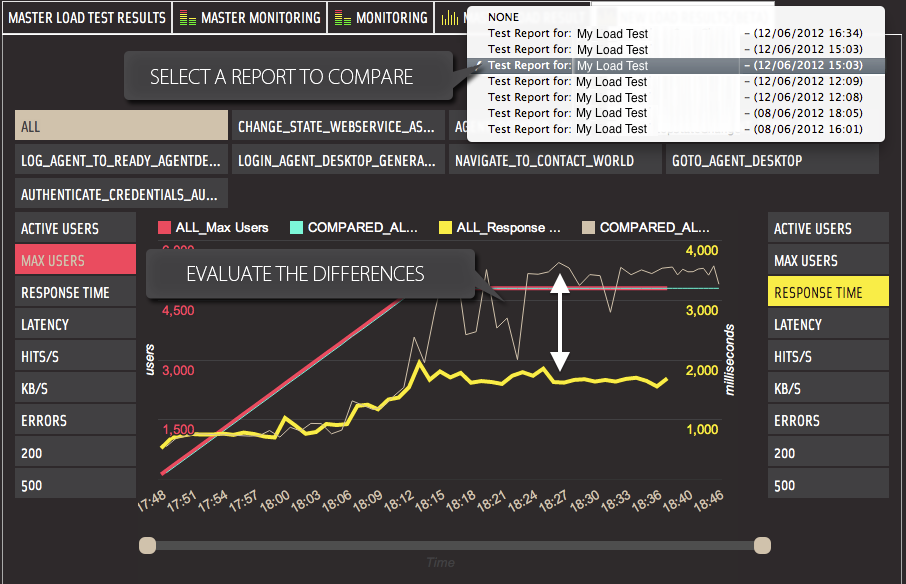
Task: Select the LOG_AGENT_TO_READY_AGENTDE... label
Action: click(121, 160)
